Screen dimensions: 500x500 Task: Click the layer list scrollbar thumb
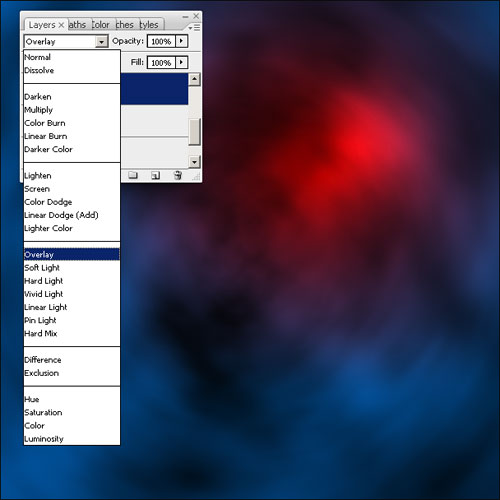click(194, 132)
